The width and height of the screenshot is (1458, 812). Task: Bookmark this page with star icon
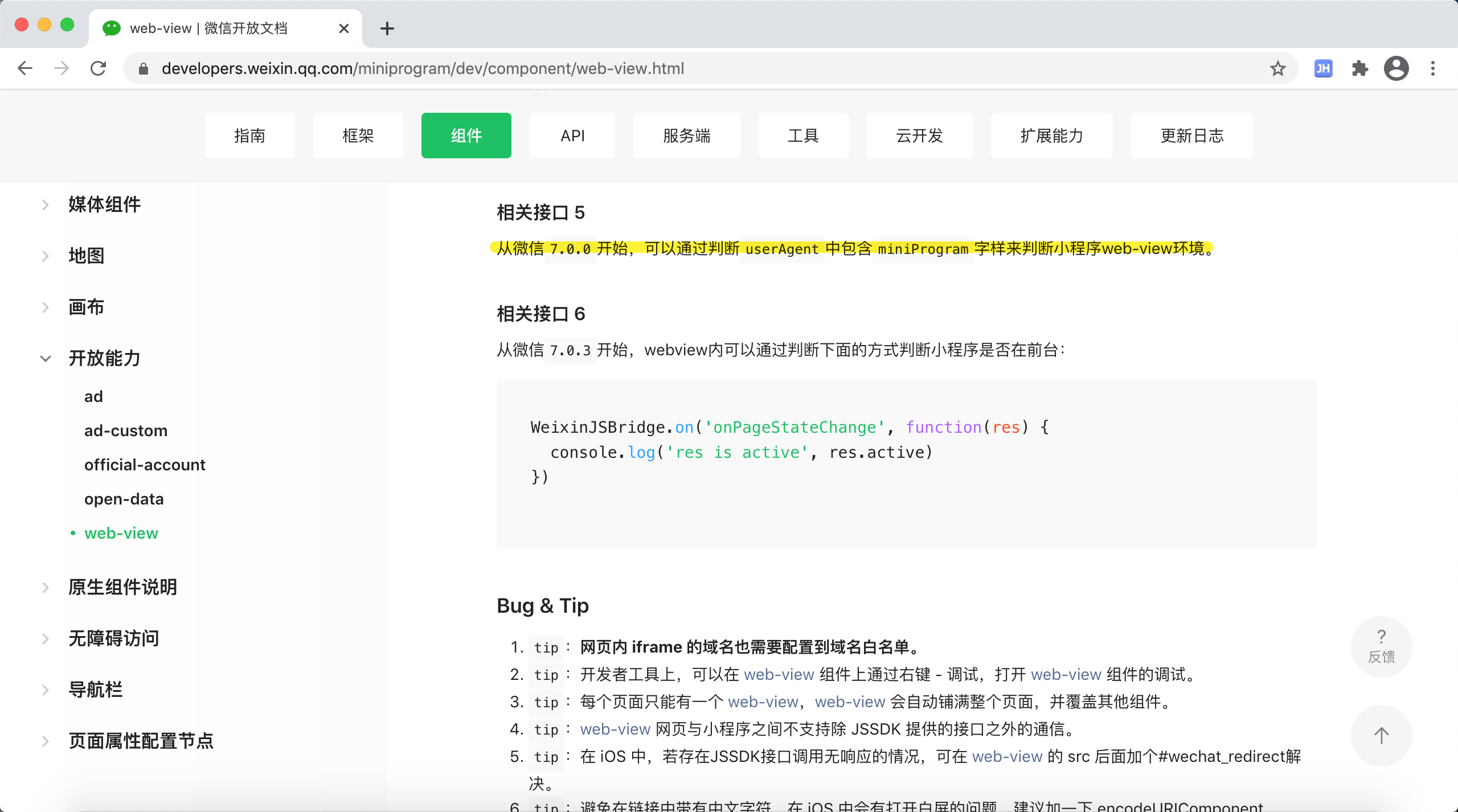point(1277,68)
